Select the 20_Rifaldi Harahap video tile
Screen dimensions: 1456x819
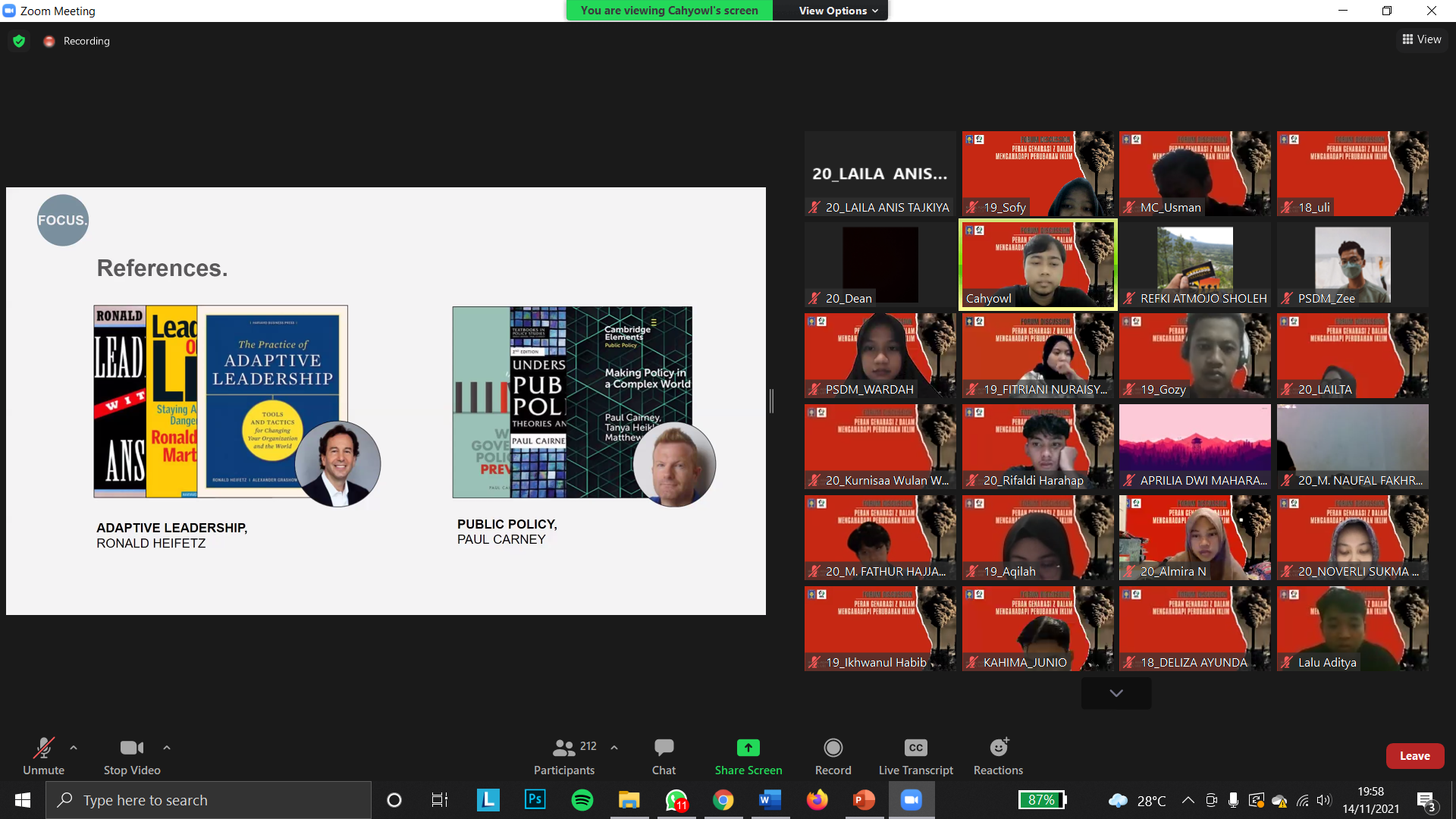point(1037,447)
